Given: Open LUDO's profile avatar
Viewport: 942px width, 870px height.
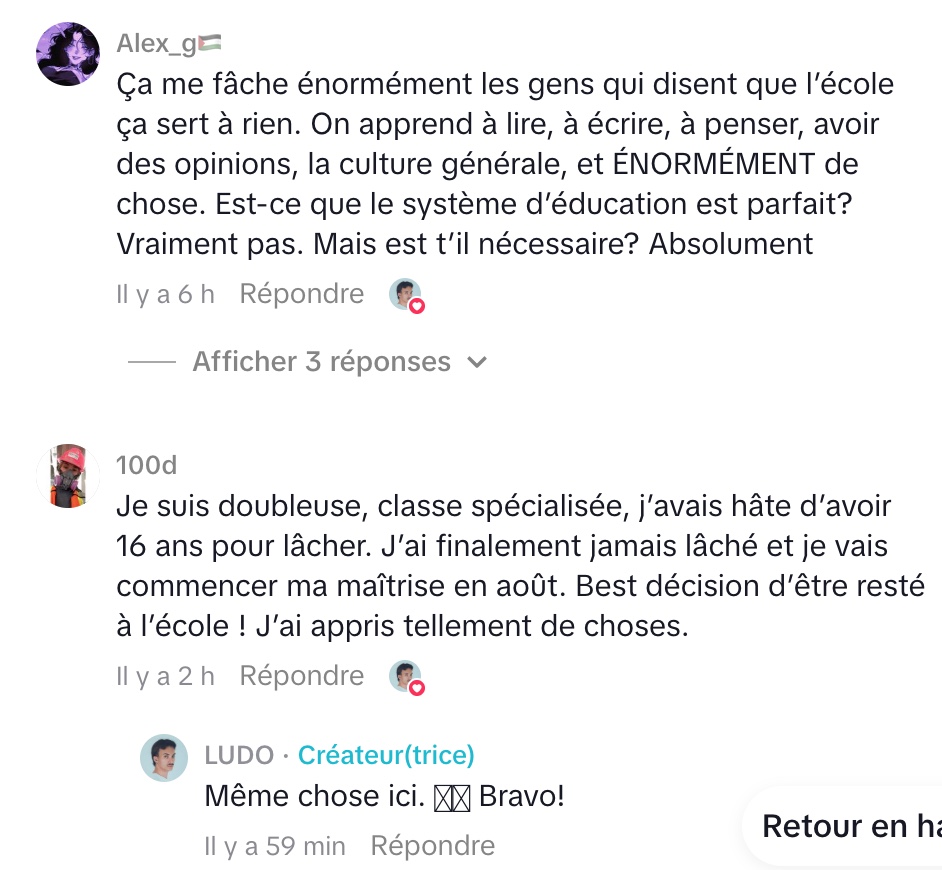Looking at the screenshot, I should click(x=164, y=758).
